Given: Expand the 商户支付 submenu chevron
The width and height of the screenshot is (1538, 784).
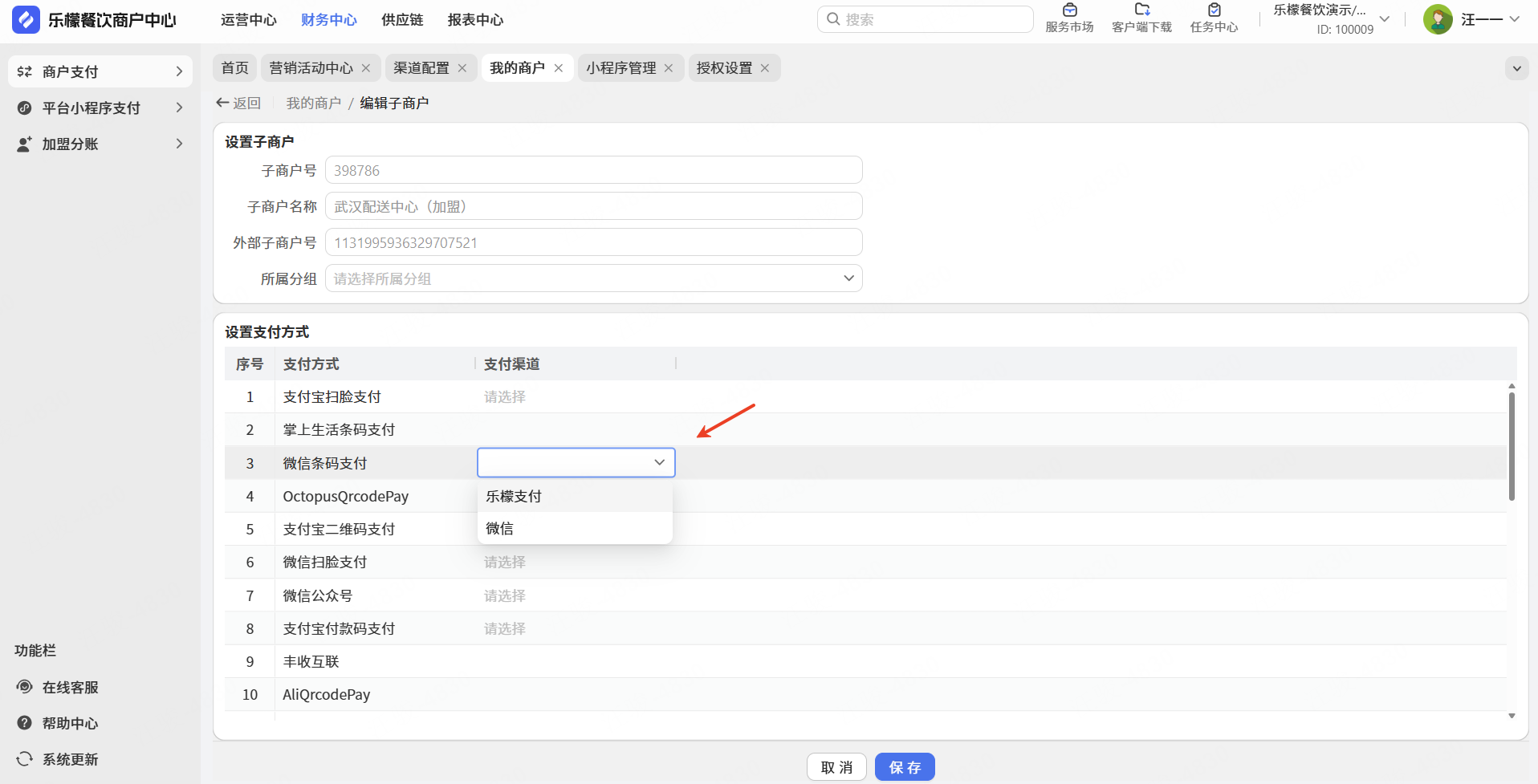Looking at the screenshot, I should 179,71.
